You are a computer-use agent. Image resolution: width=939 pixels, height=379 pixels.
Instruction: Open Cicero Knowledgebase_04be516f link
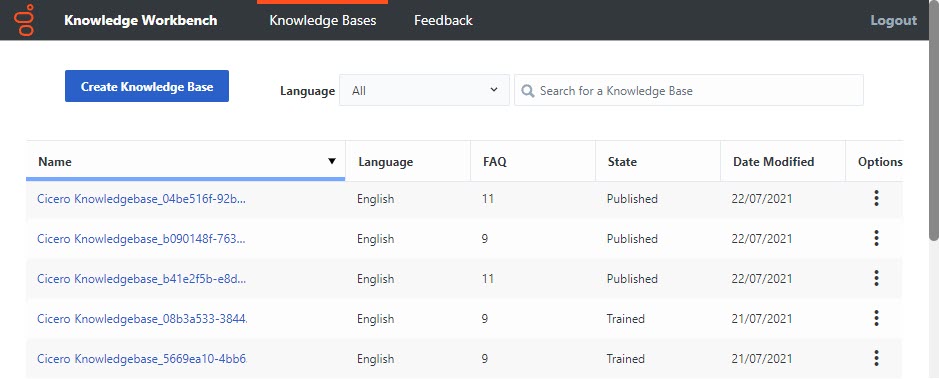(142, 199)
